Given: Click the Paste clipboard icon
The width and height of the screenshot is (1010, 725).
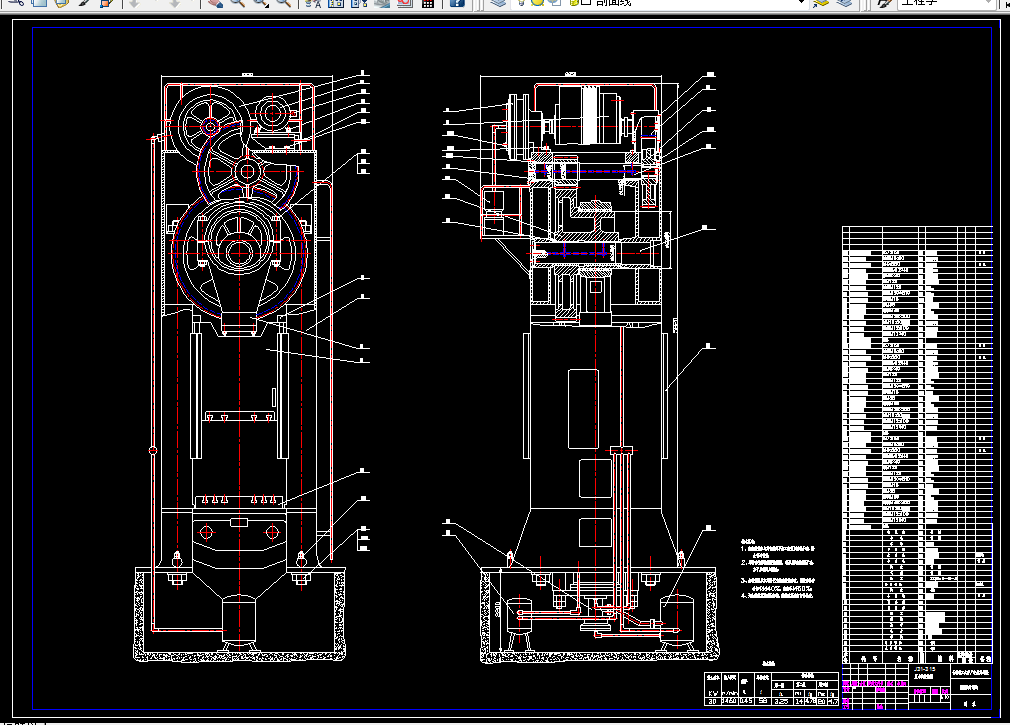Looking at the screenshot, I should 62,2.
